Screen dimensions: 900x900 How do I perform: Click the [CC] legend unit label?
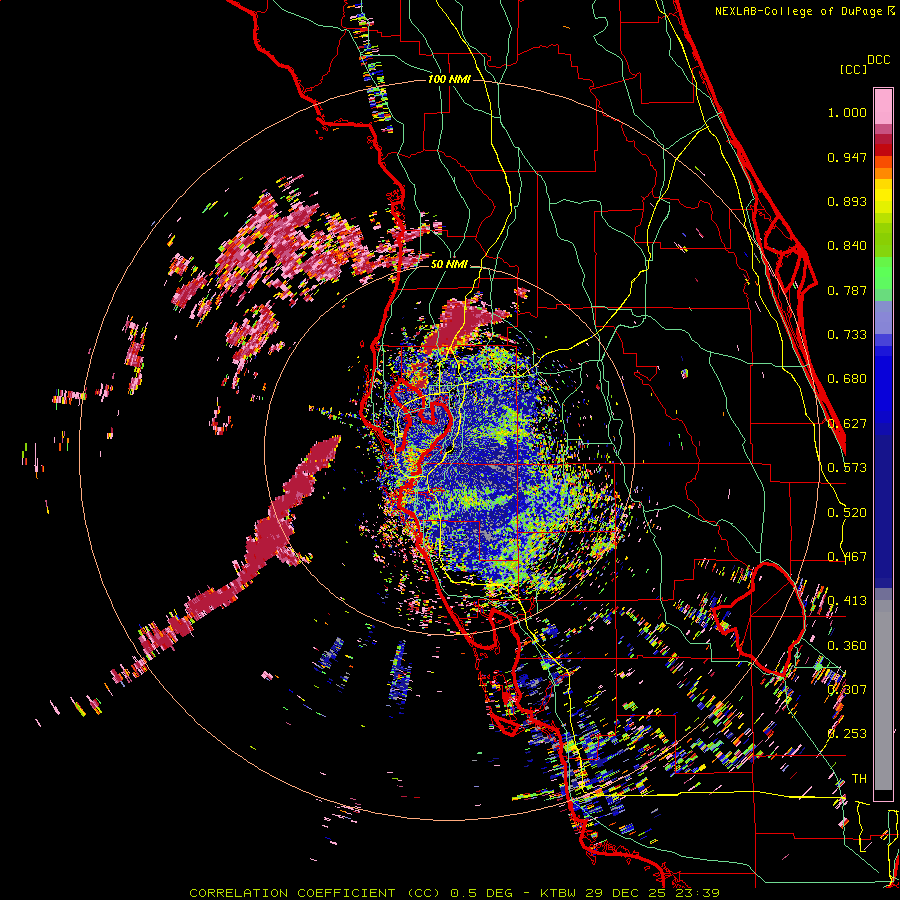click(x=854, y=69)
